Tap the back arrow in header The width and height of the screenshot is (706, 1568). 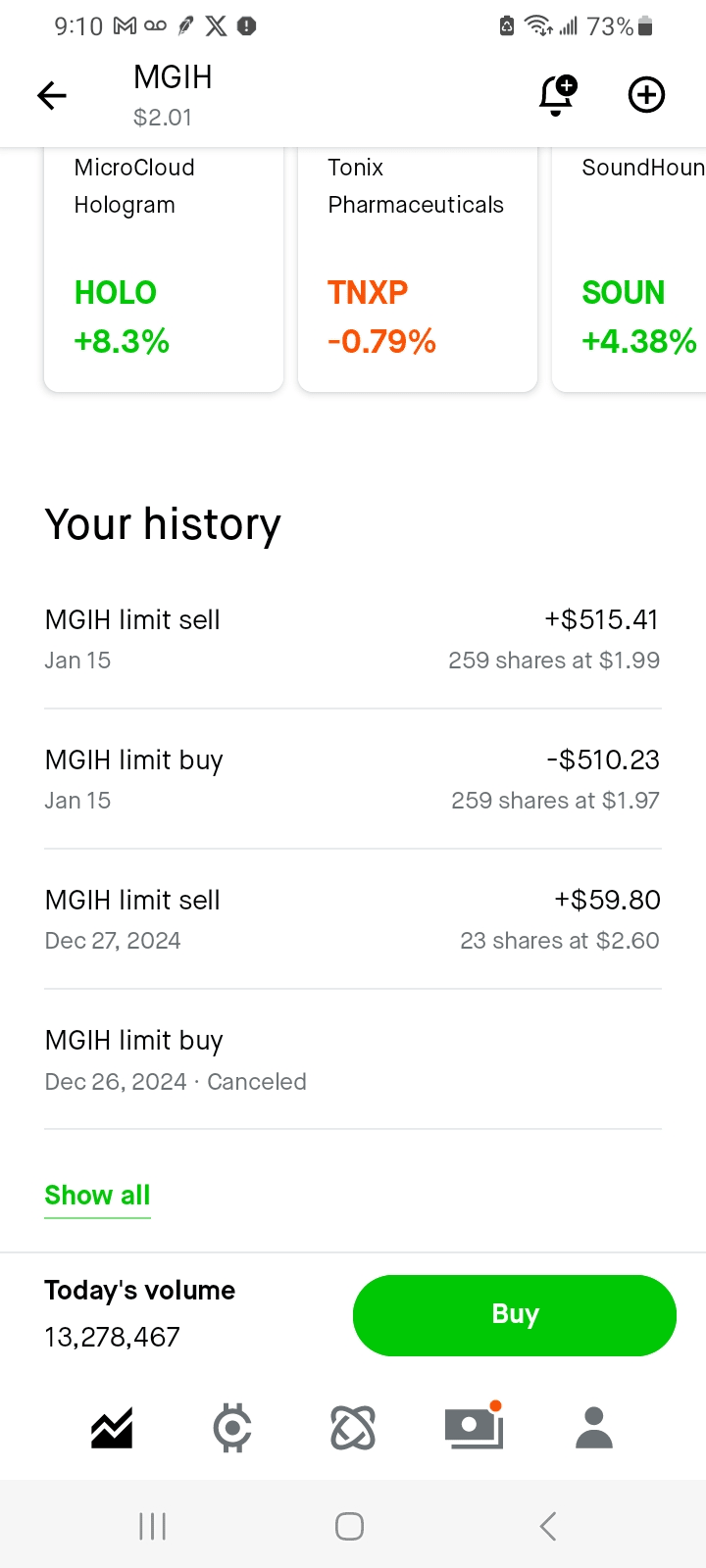(x=52, y=95)
